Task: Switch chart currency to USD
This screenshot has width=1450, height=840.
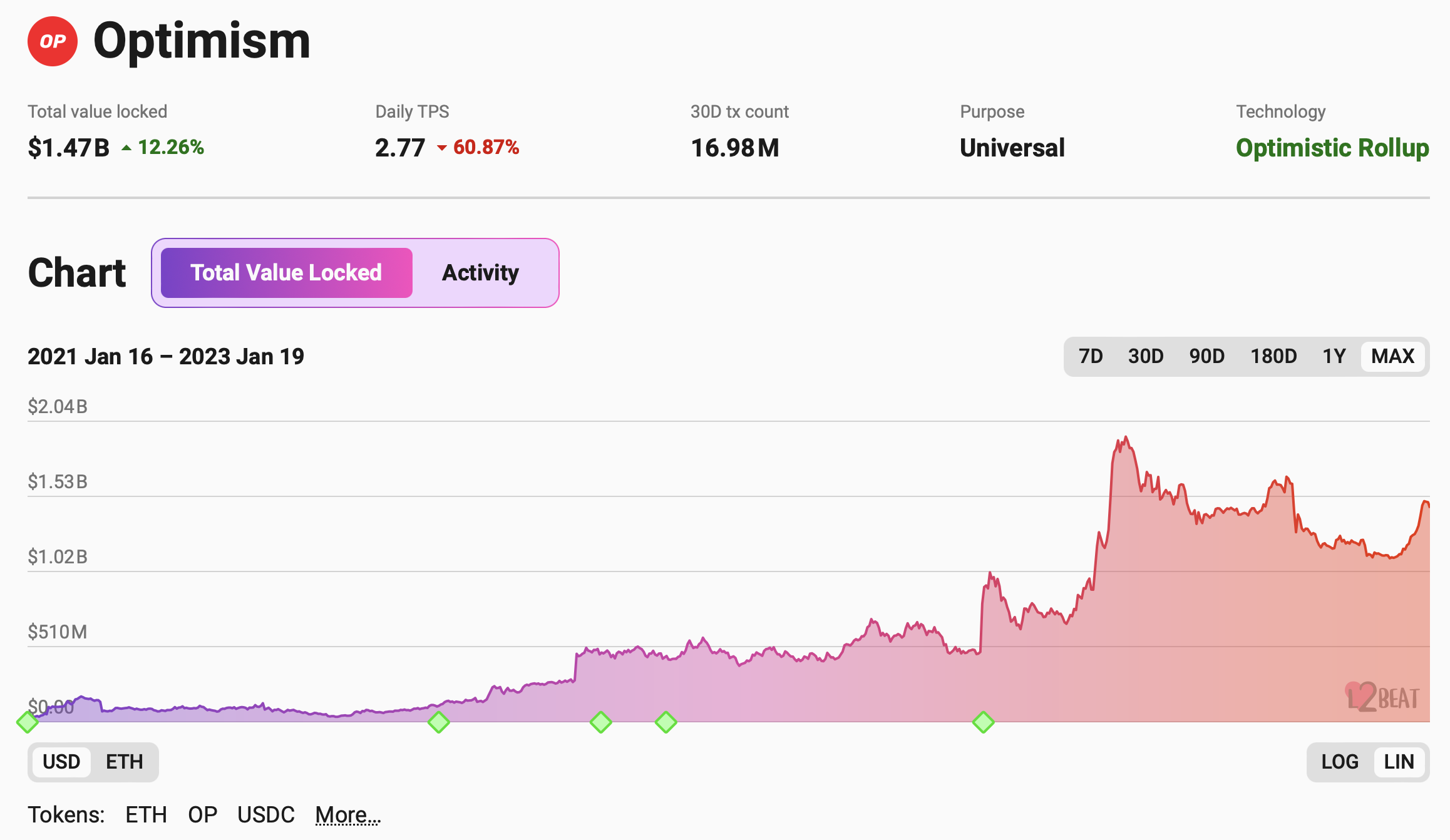Action: click(61, 762)
